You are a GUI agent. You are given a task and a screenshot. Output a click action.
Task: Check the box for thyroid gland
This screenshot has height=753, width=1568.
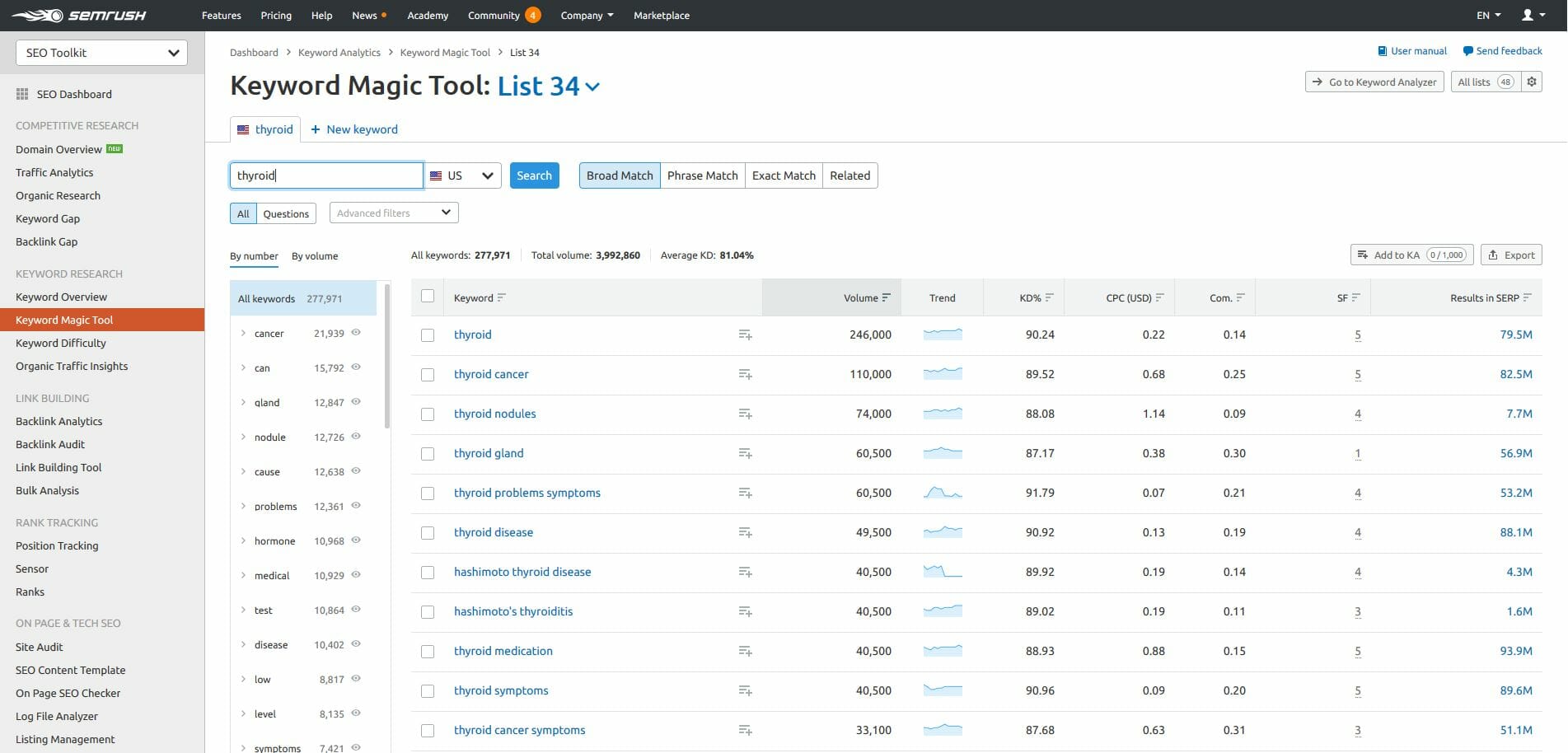pyautogui.click(x=428, y=454)
